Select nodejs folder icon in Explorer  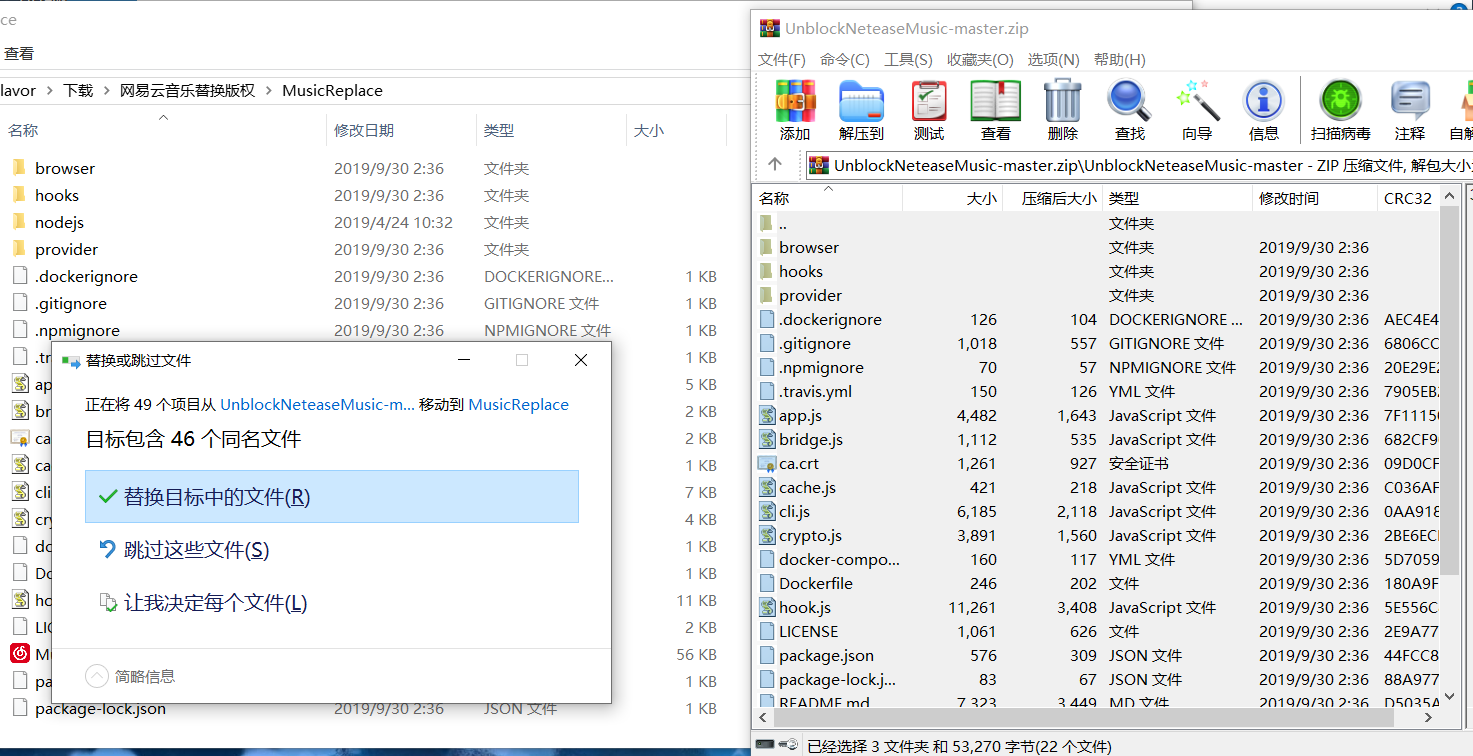(19, 222)
